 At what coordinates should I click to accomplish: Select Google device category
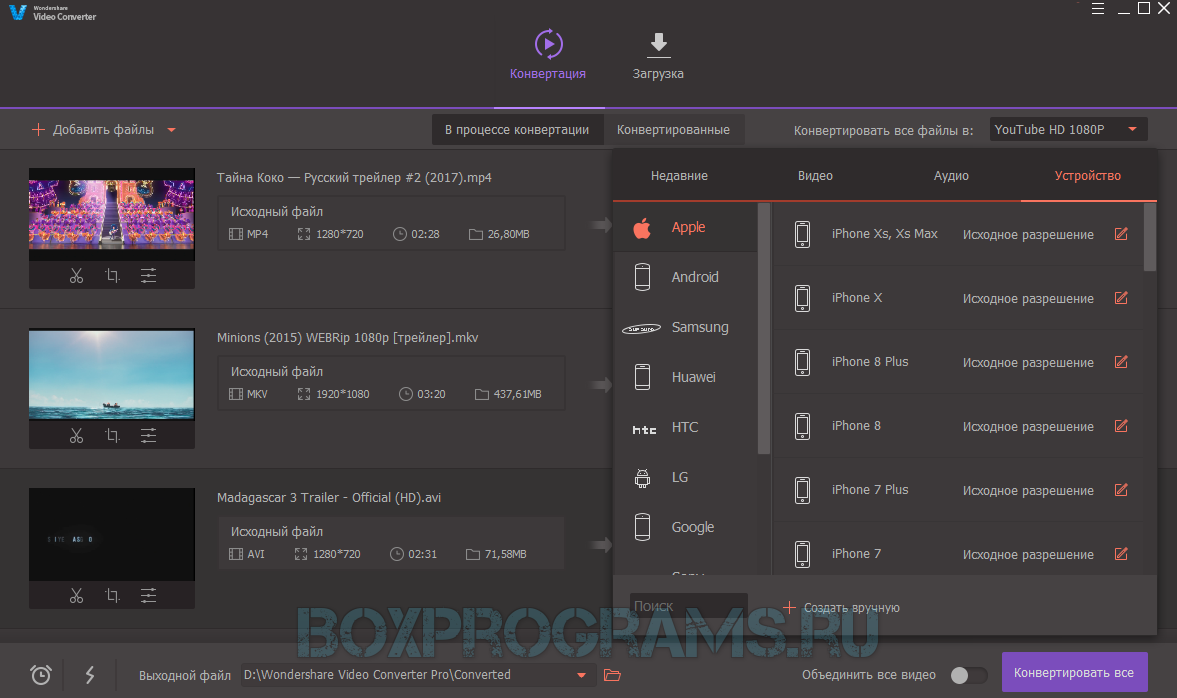click(x=686, y=527)
